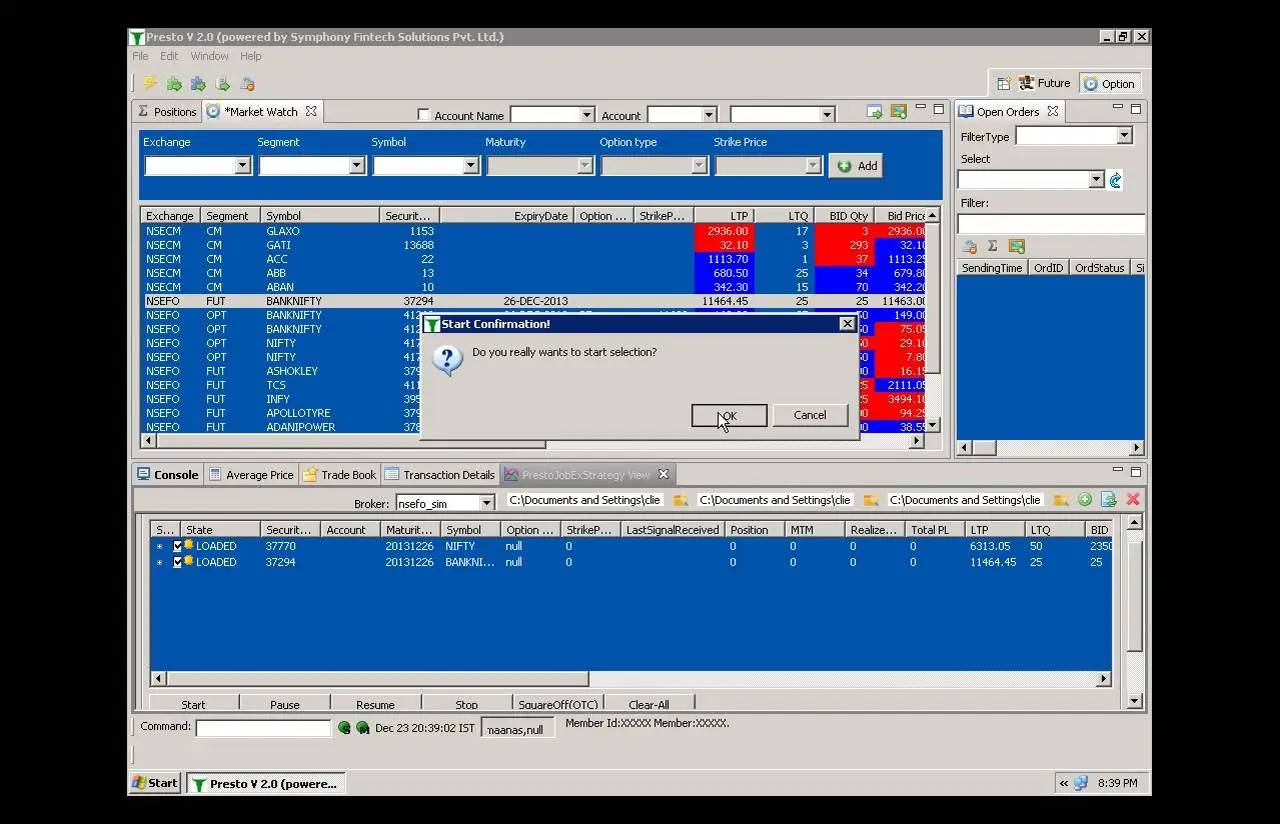
Task: Open the dropdown right of the Account field
Action: [x=827, y=115]
